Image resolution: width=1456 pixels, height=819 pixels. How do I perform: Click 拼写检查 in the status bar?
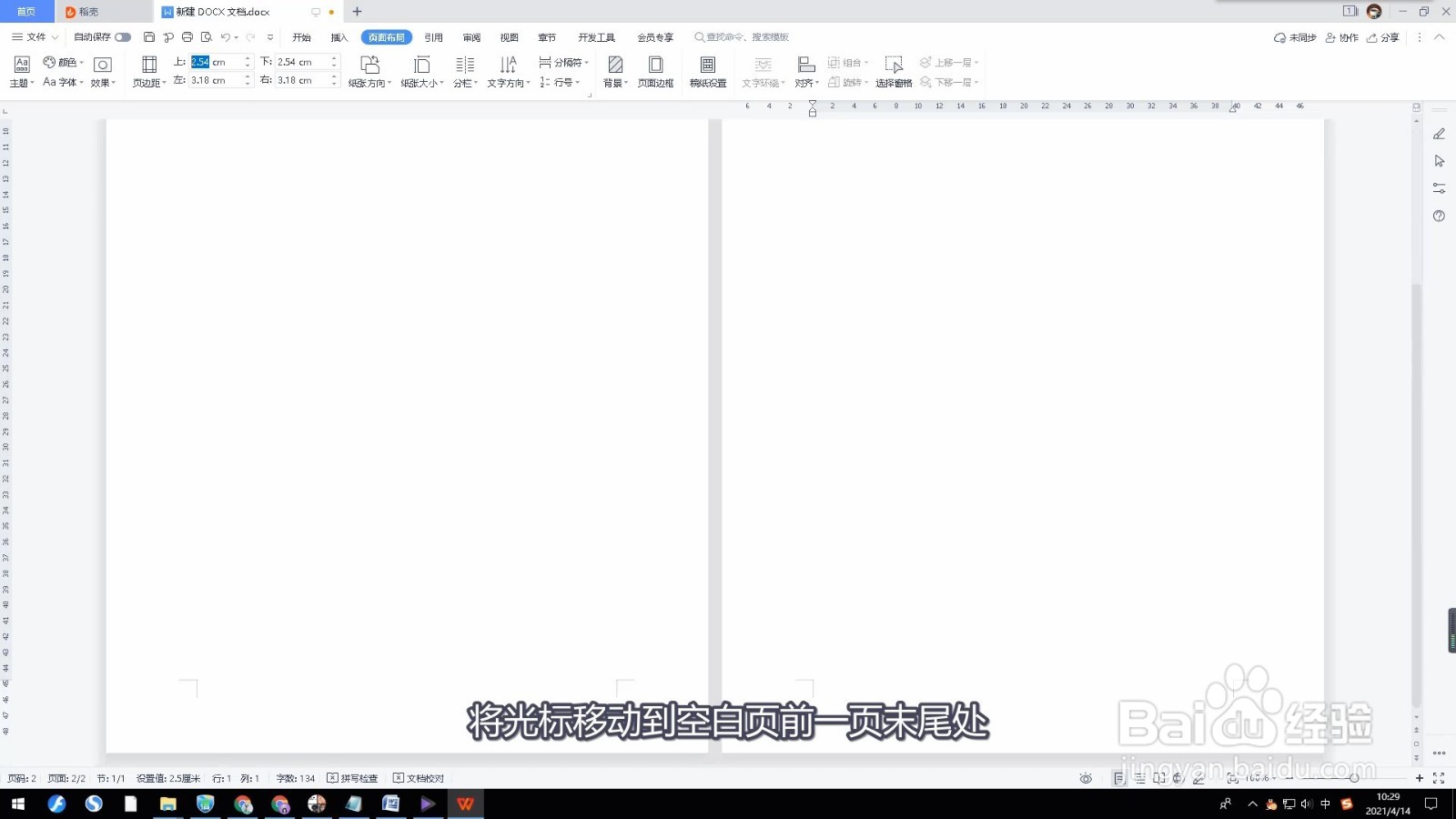click(x=355, y=778)
